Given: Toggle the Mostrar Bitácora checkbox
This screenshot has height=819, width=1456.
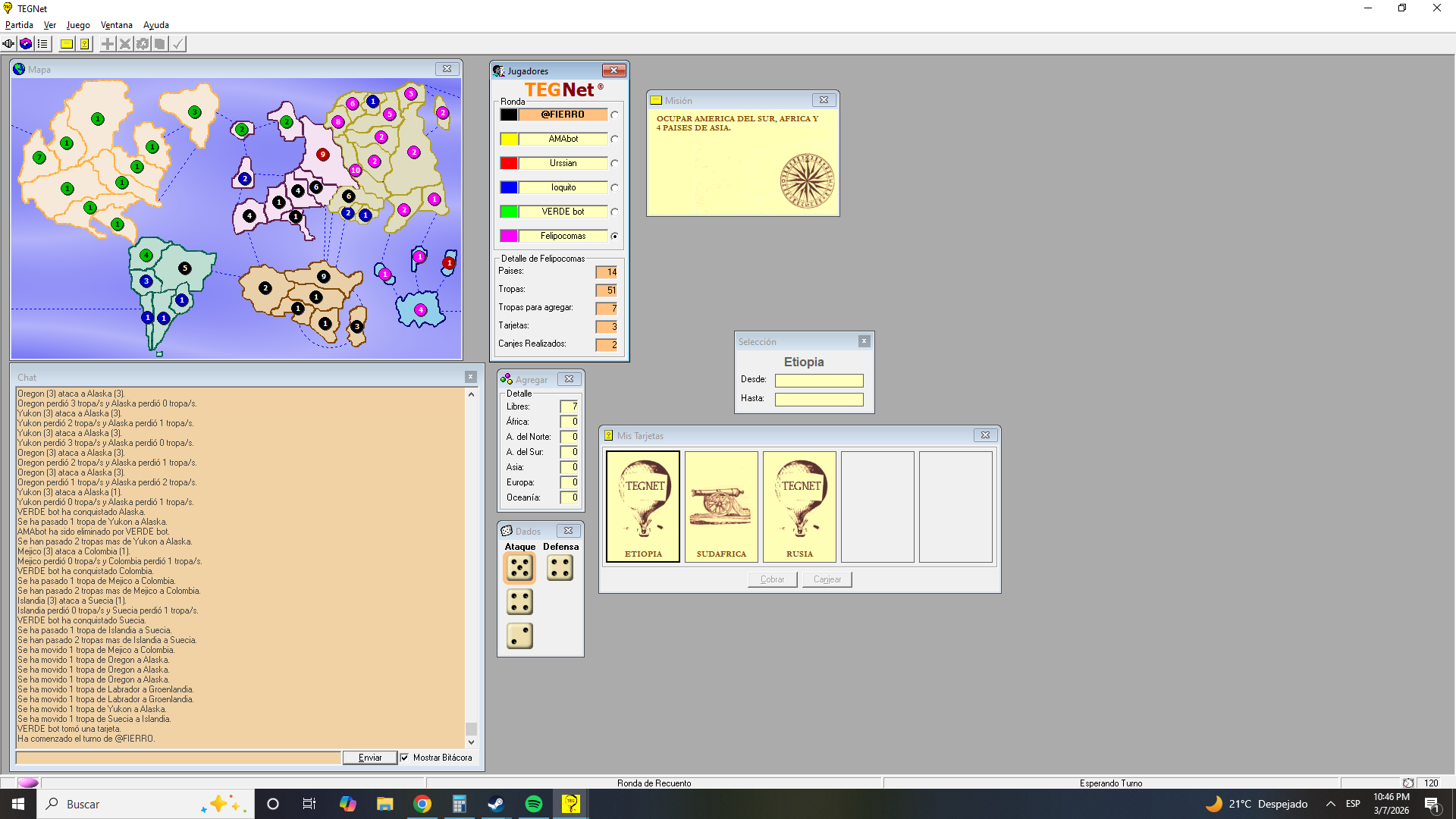Looking at the screenshot, I should pos(405,758).
